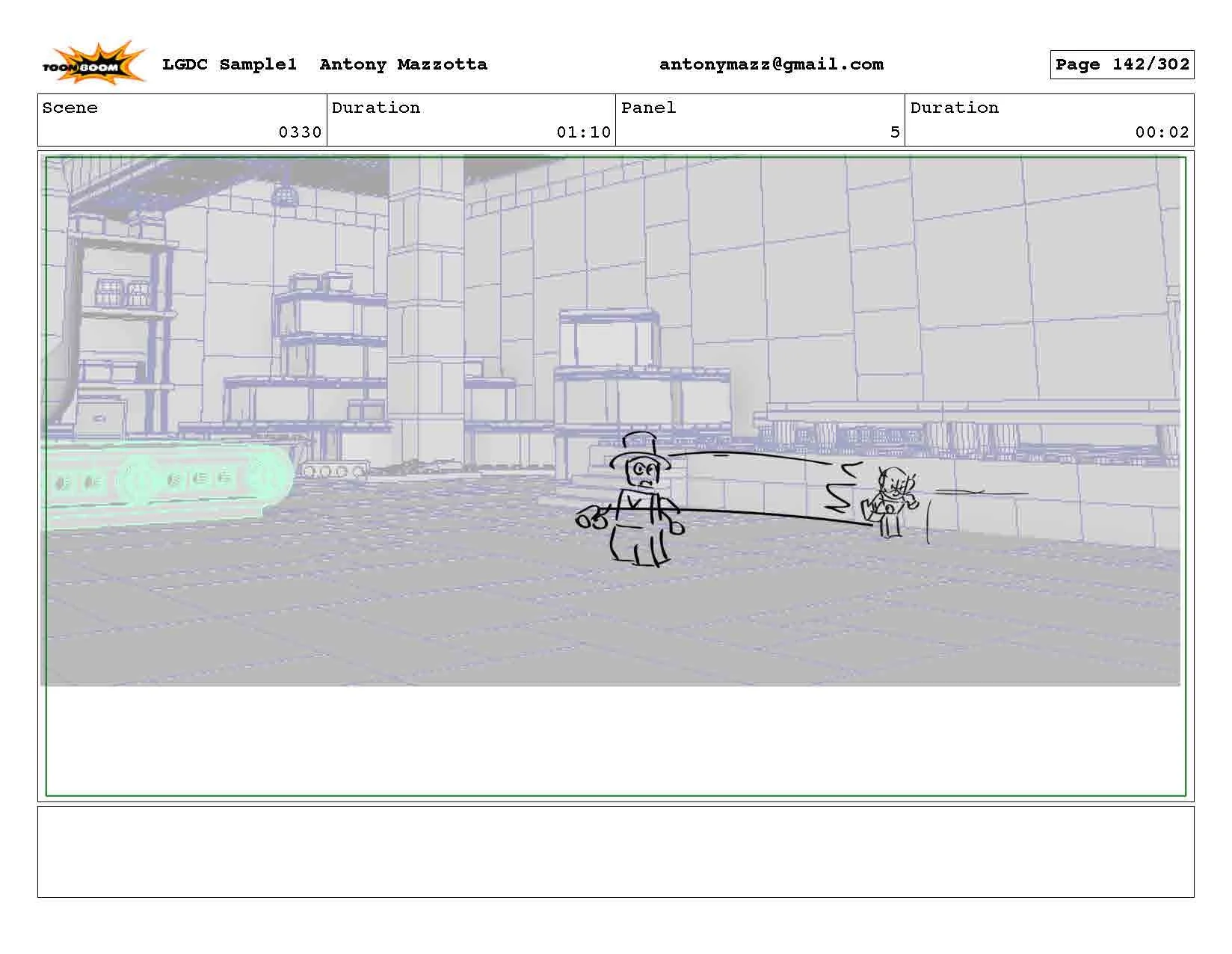Click the sketched character with top hat
Viewport: 1232px width, 954px height.
click(x=632, y=499)
